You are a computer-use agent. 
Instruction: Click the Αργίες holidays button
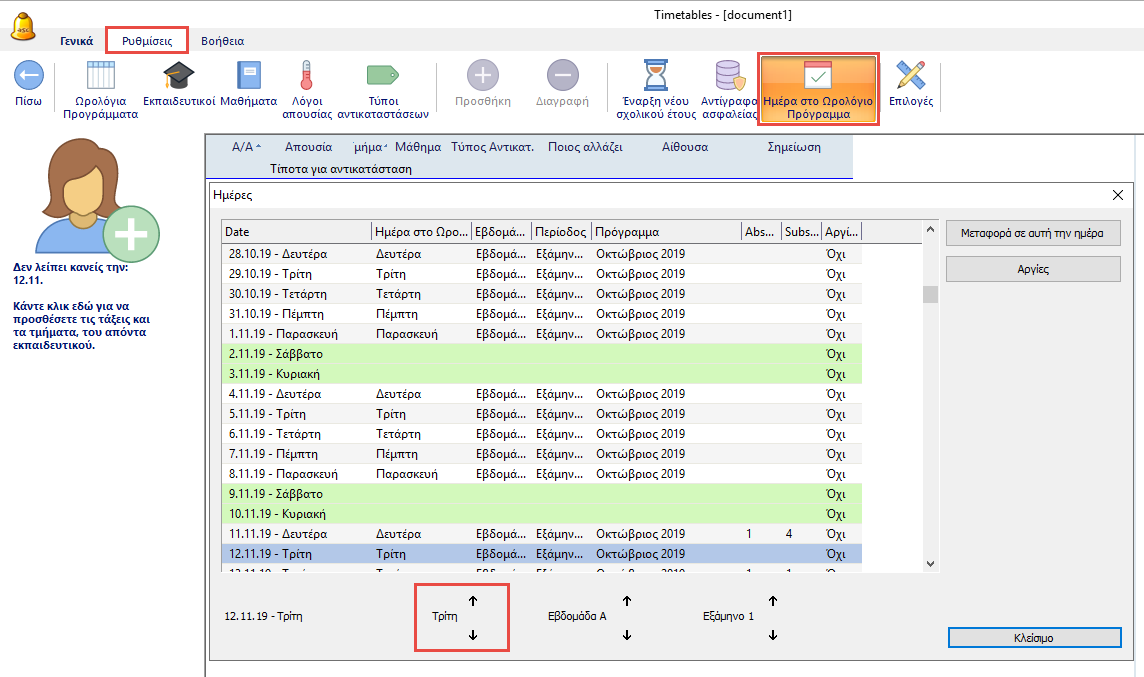tap(1033, 269)
